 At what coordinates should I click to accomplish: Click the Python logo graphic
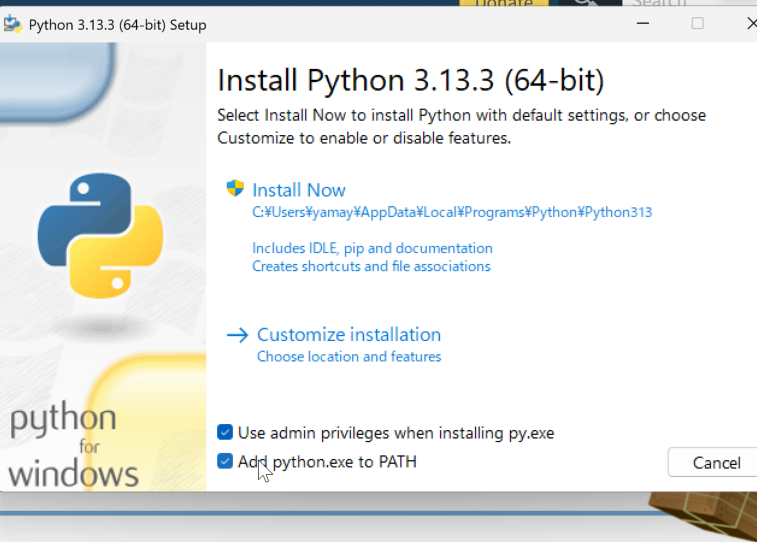100,236
